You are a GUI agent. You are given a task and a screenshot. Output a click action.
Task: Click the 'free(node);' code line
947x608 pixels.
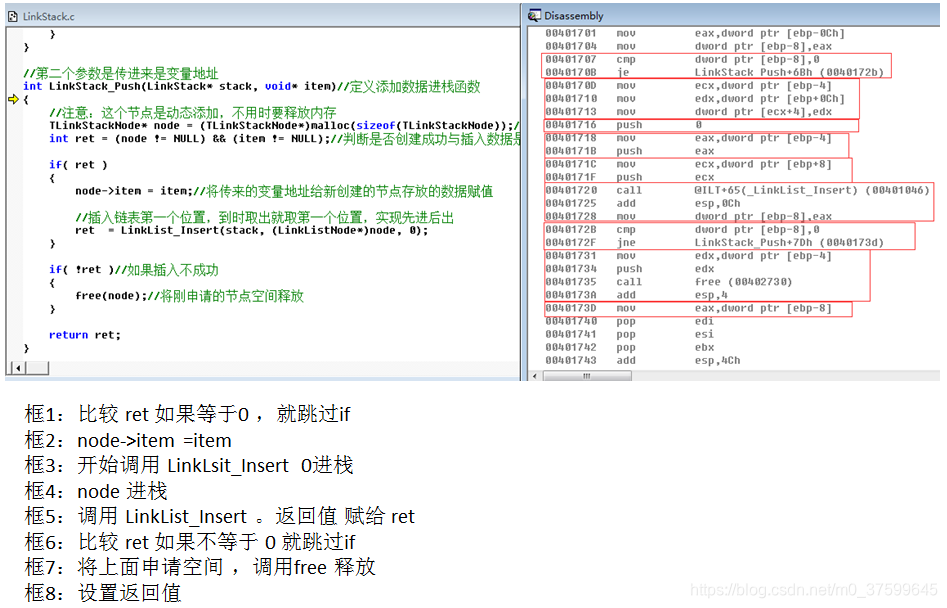(x=189, y=296)
